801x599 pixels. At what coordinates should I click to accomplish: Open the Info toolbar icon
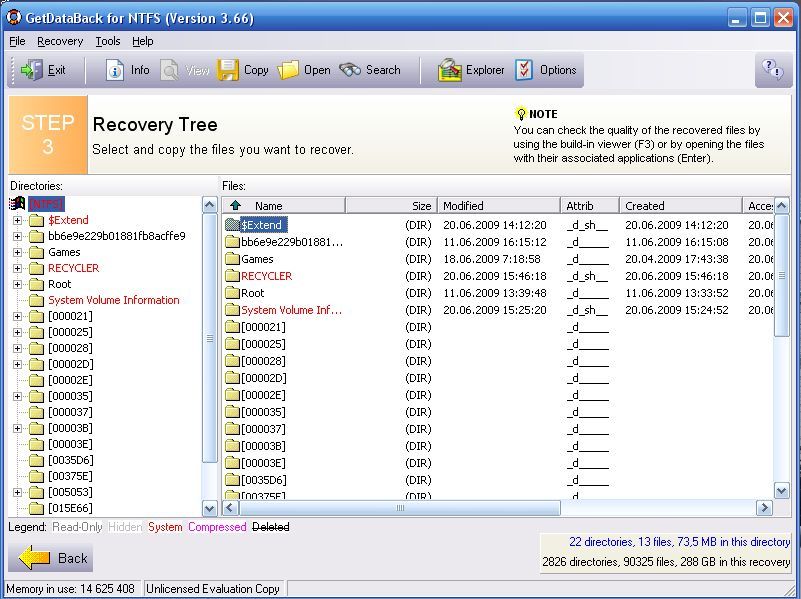click(116, 70)
